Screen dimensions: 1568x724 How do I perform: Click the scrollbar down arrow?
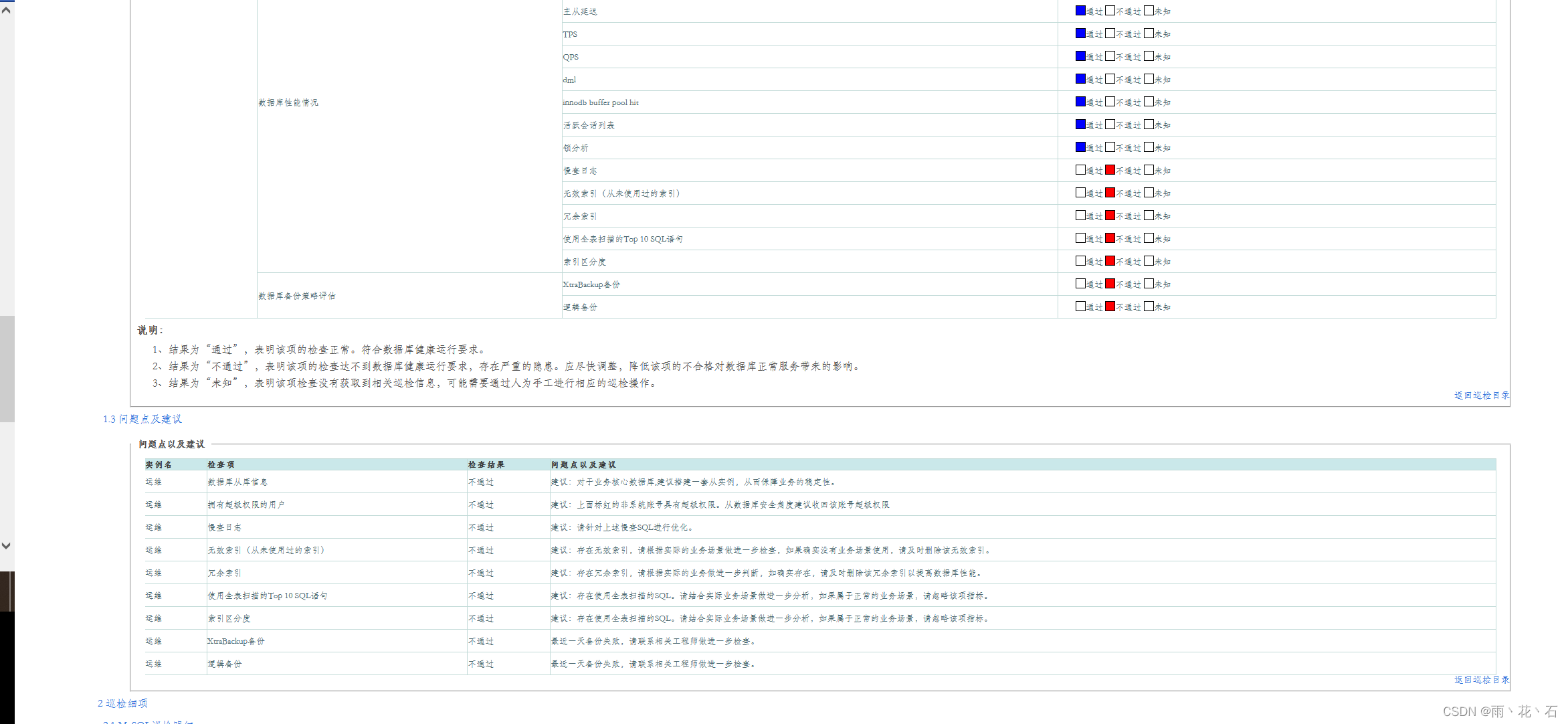click(6, 545)
